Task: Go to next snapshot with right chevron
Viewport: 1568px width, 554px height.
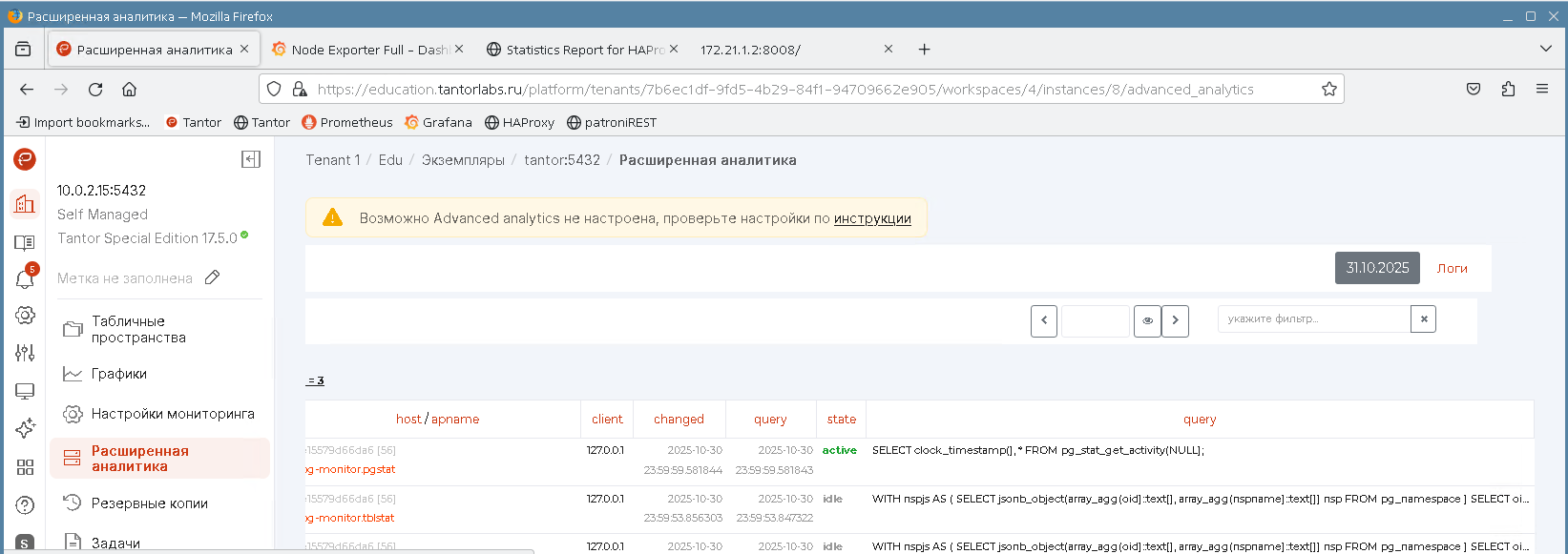Action: pyautogui.click(x=1175, y=320)
